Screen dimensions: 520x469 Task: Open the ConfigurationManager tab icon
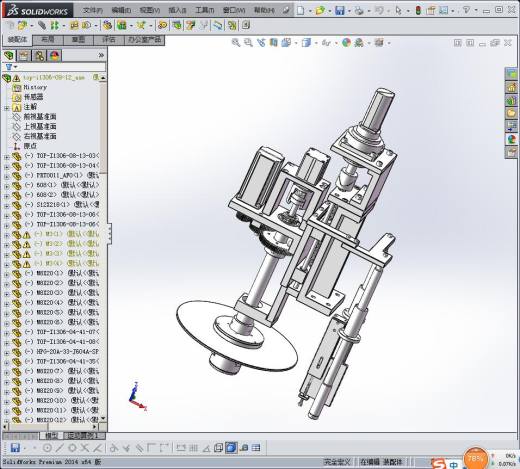[39, 55]
